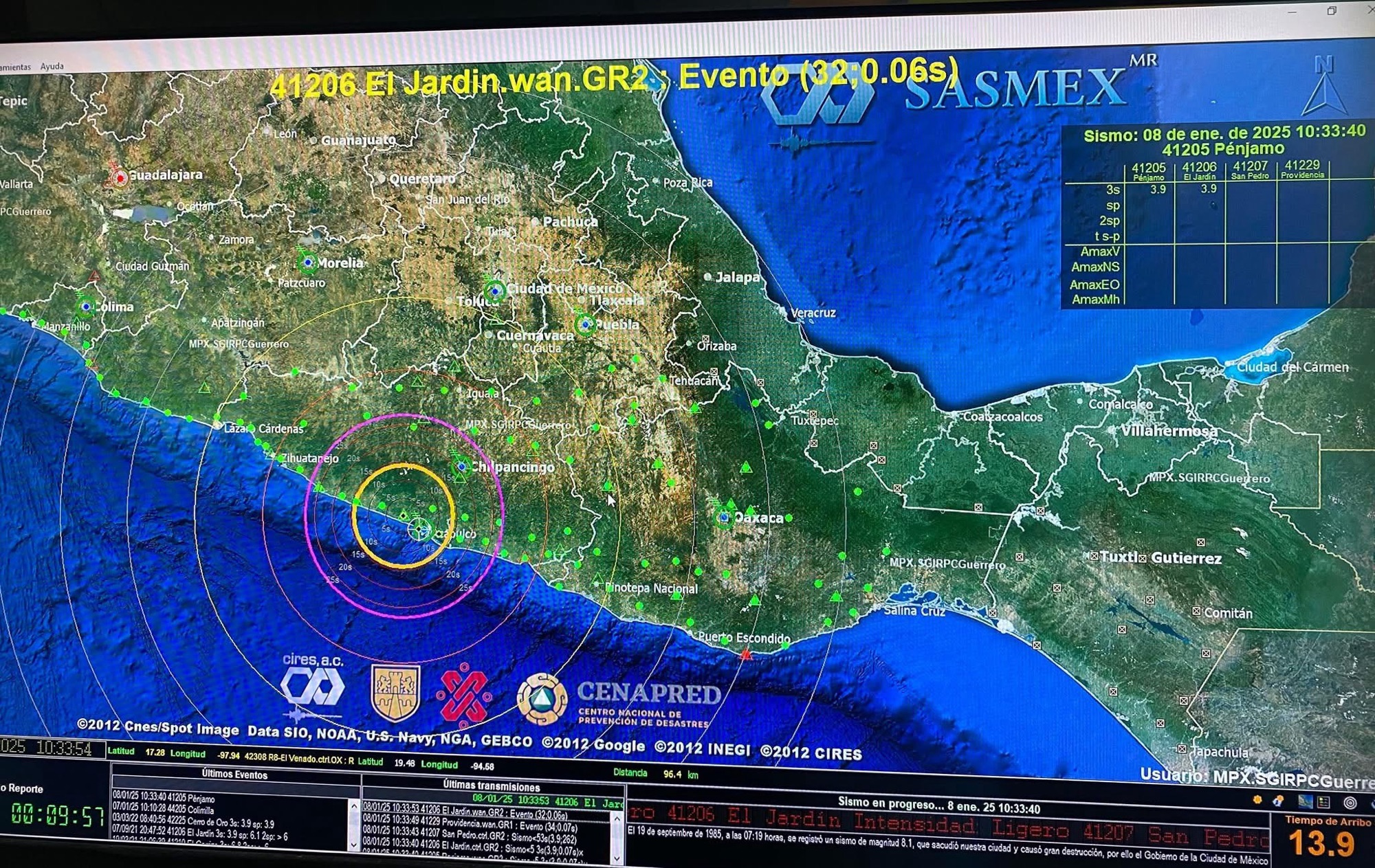Click the red triangle marker near Ciudad Guzmán

(x=94, y=276)
